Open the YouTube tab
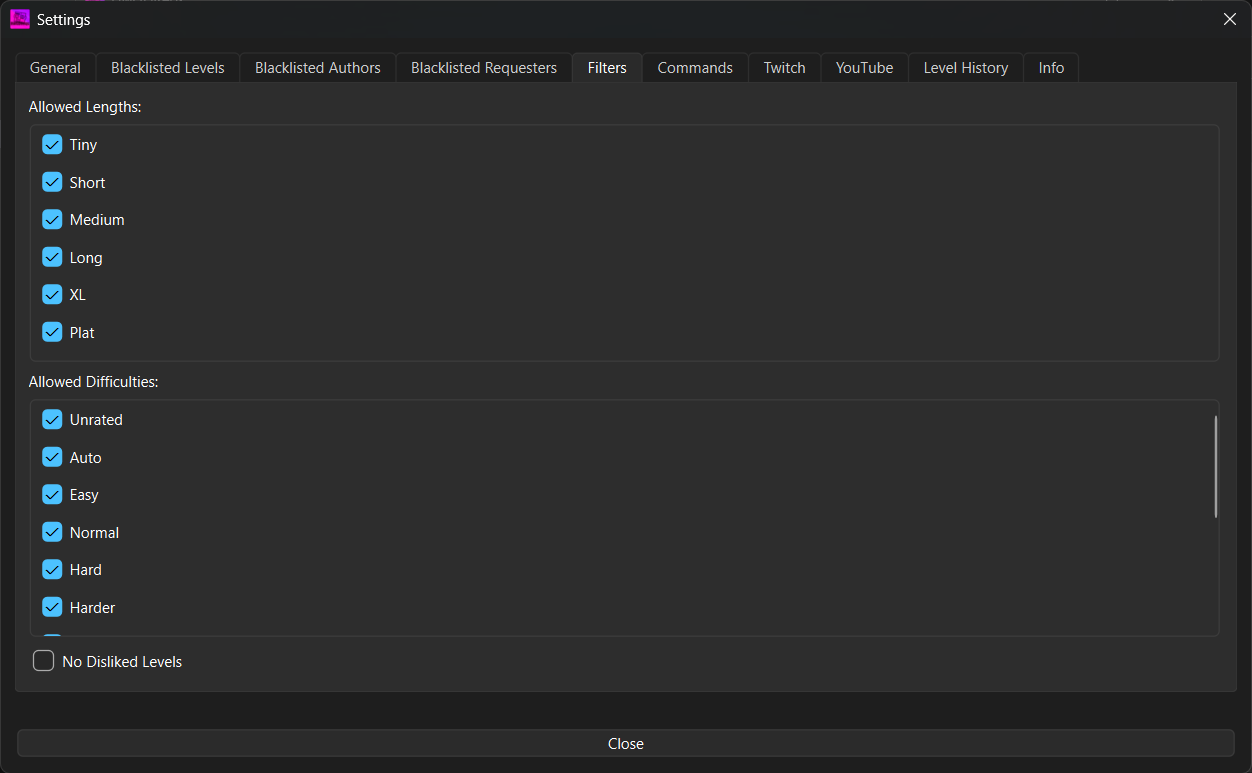1252x773 pixels. point(864,68)
